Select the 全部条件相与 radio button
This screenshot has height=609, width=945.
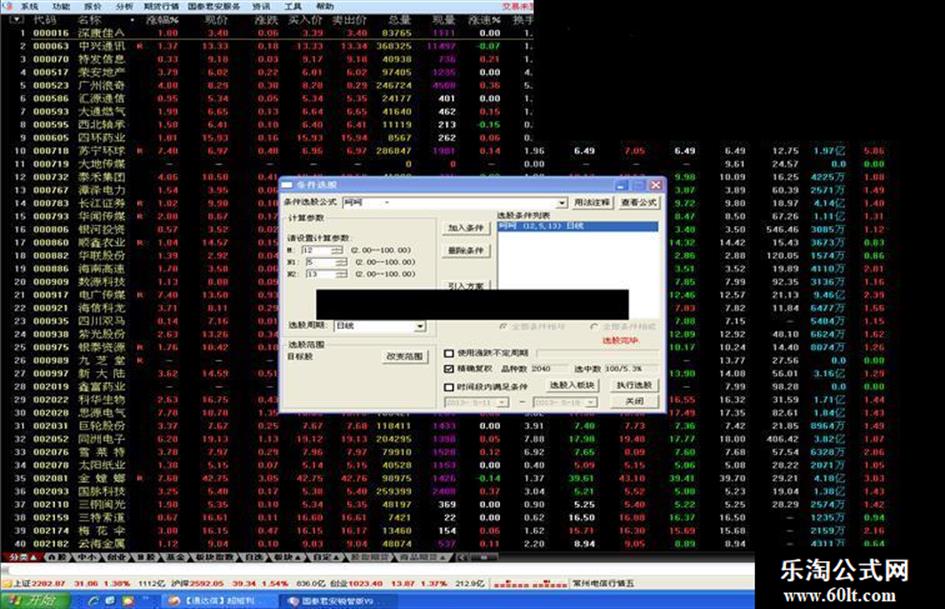tap(503, 327)
